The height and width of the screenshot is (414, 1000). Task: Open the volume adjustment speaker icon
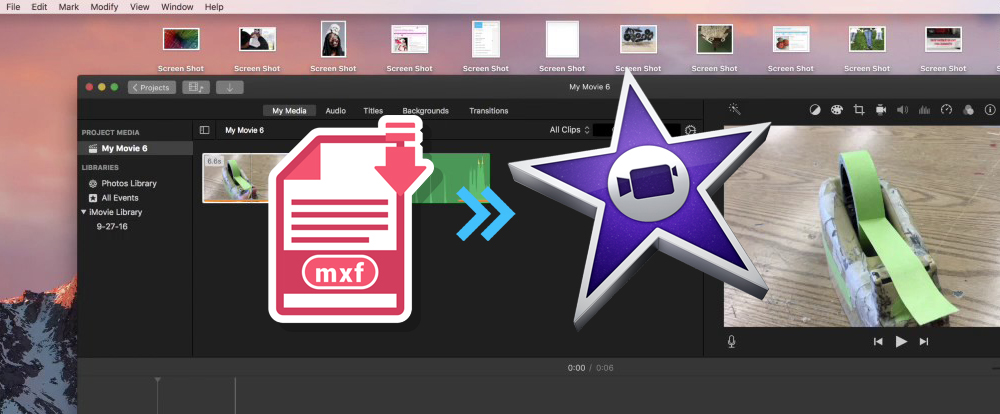[x=902, y=110]
